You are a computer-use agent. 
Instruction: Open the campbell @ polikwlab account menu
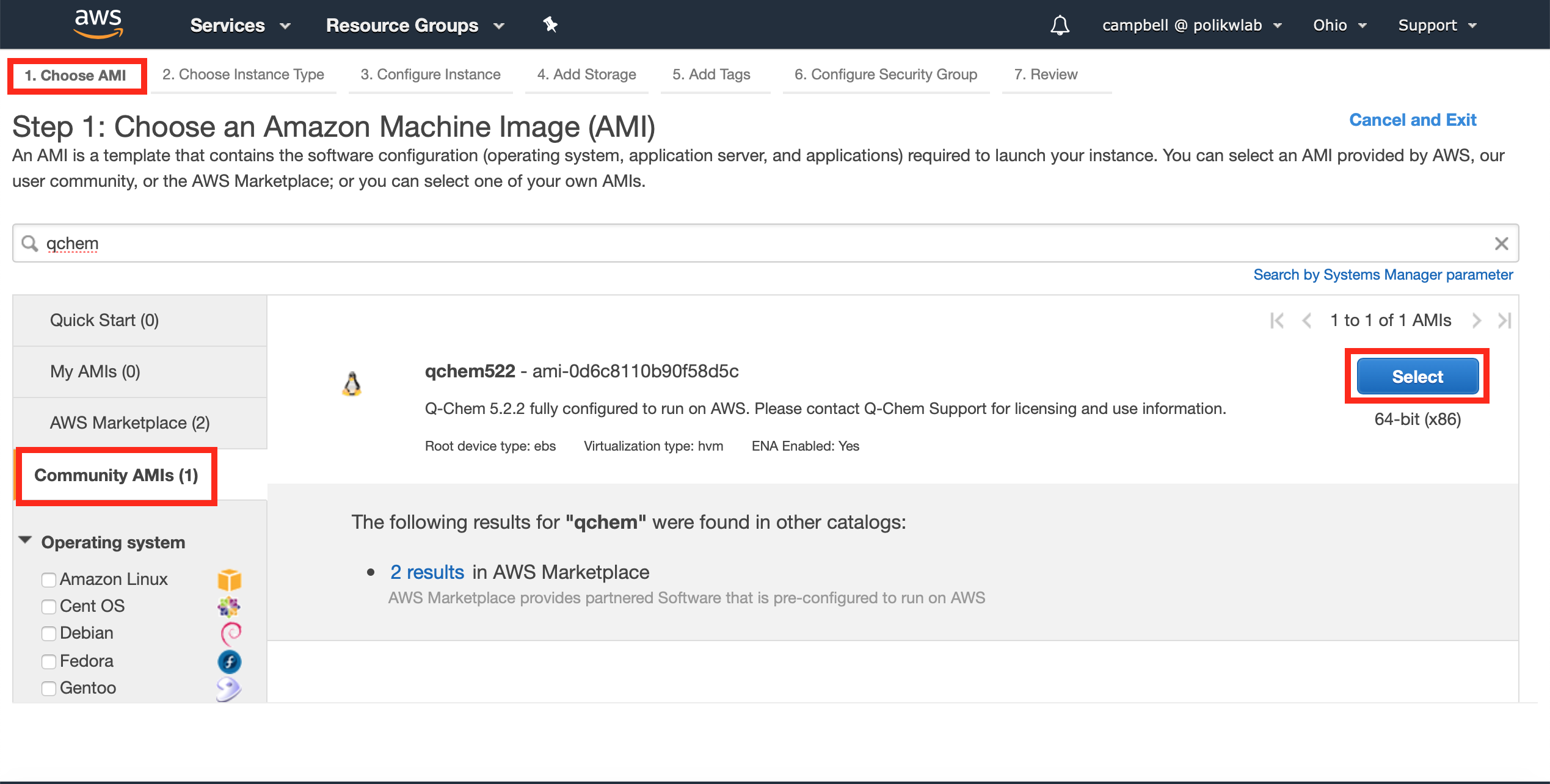1192,25
